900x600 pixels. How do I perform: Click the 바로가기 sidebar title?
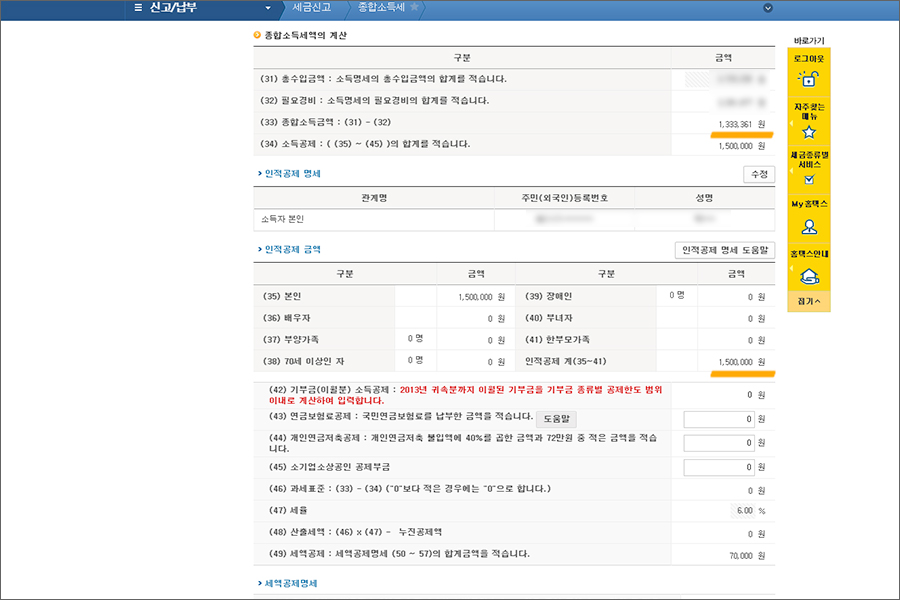[x=809, y=41]
